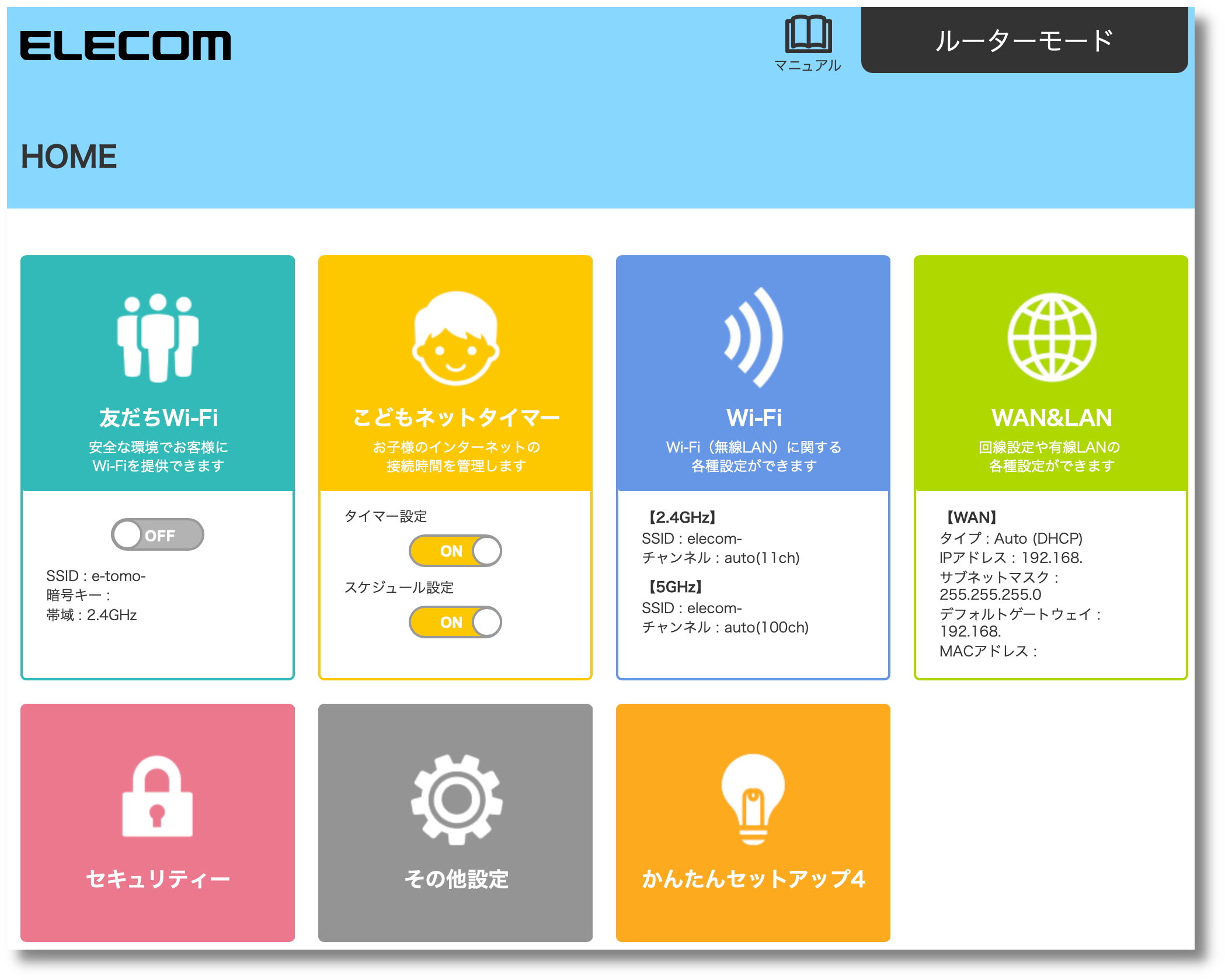Viewport: 1225px width, 980px height.
Task: Click the 帯域 : 2.4GHz text
Action: coord(92,615)
